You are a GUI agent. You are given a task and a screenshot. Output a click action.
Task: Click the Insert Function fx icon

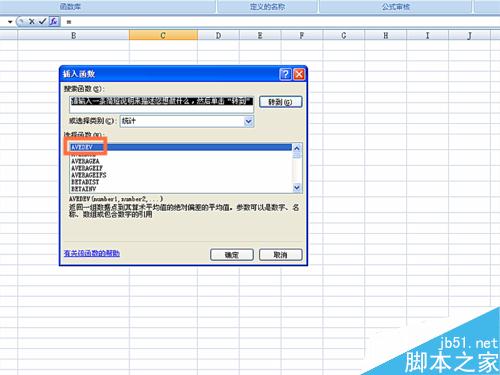click(x=54, y=22)
